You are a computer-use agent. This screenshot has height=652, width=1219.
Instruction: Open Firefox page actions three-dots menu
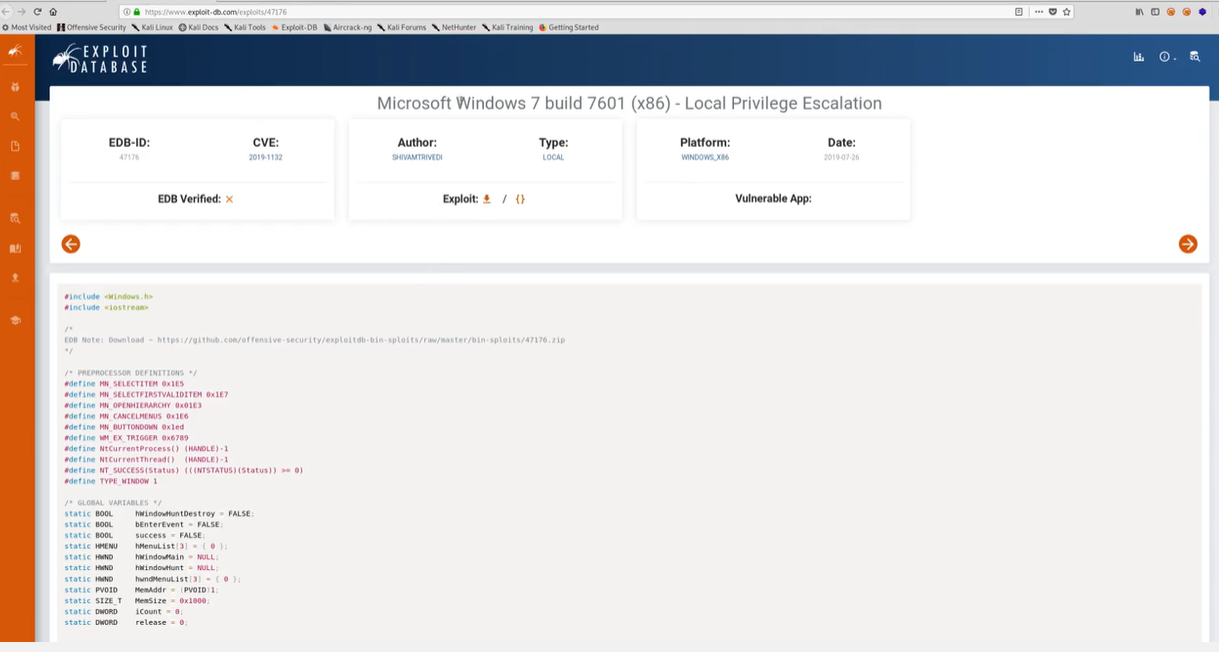[1039, 12]
